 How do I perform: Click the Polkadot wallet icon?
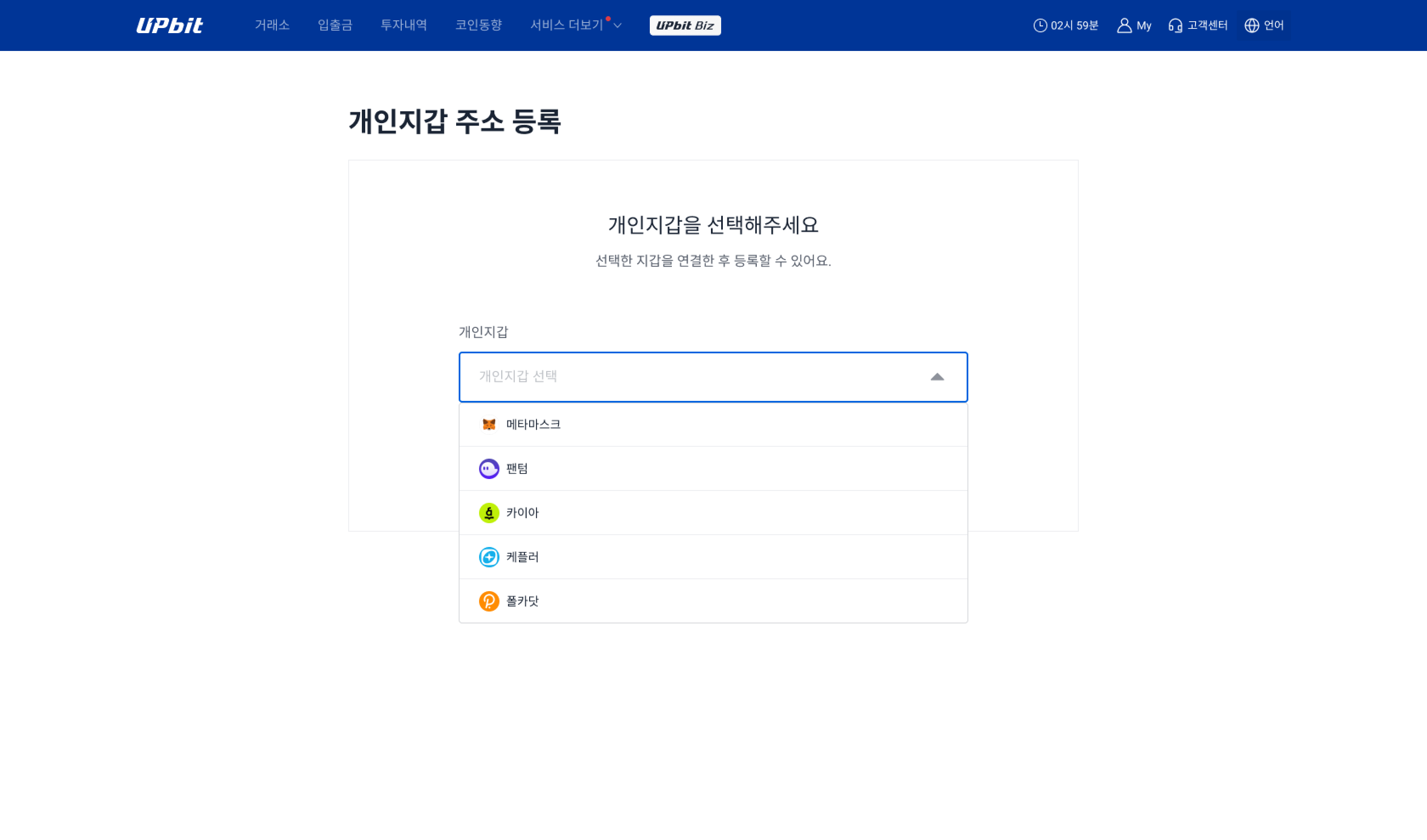(488, 600)
